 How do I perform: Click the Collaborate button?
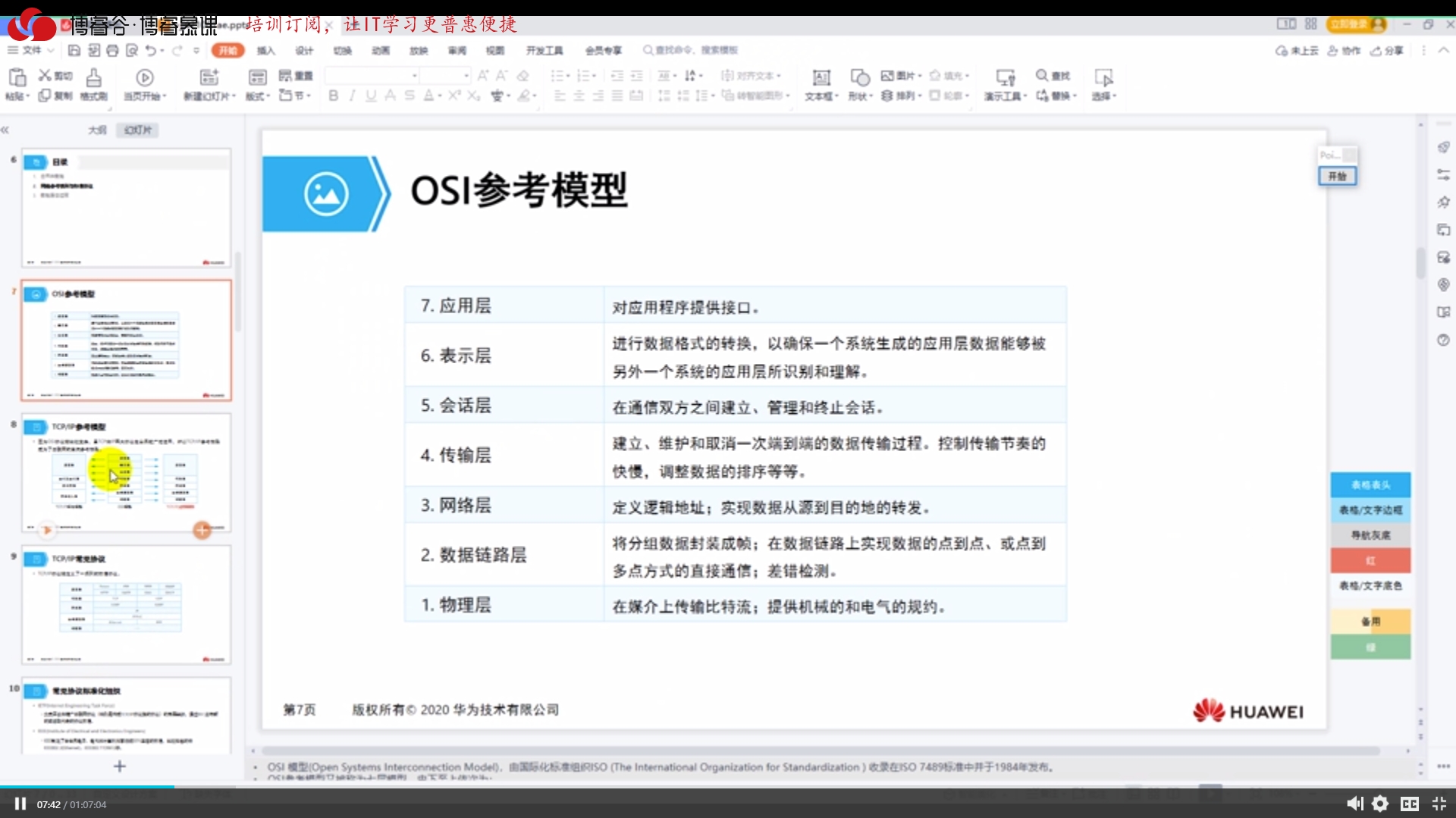point(1344,51)
